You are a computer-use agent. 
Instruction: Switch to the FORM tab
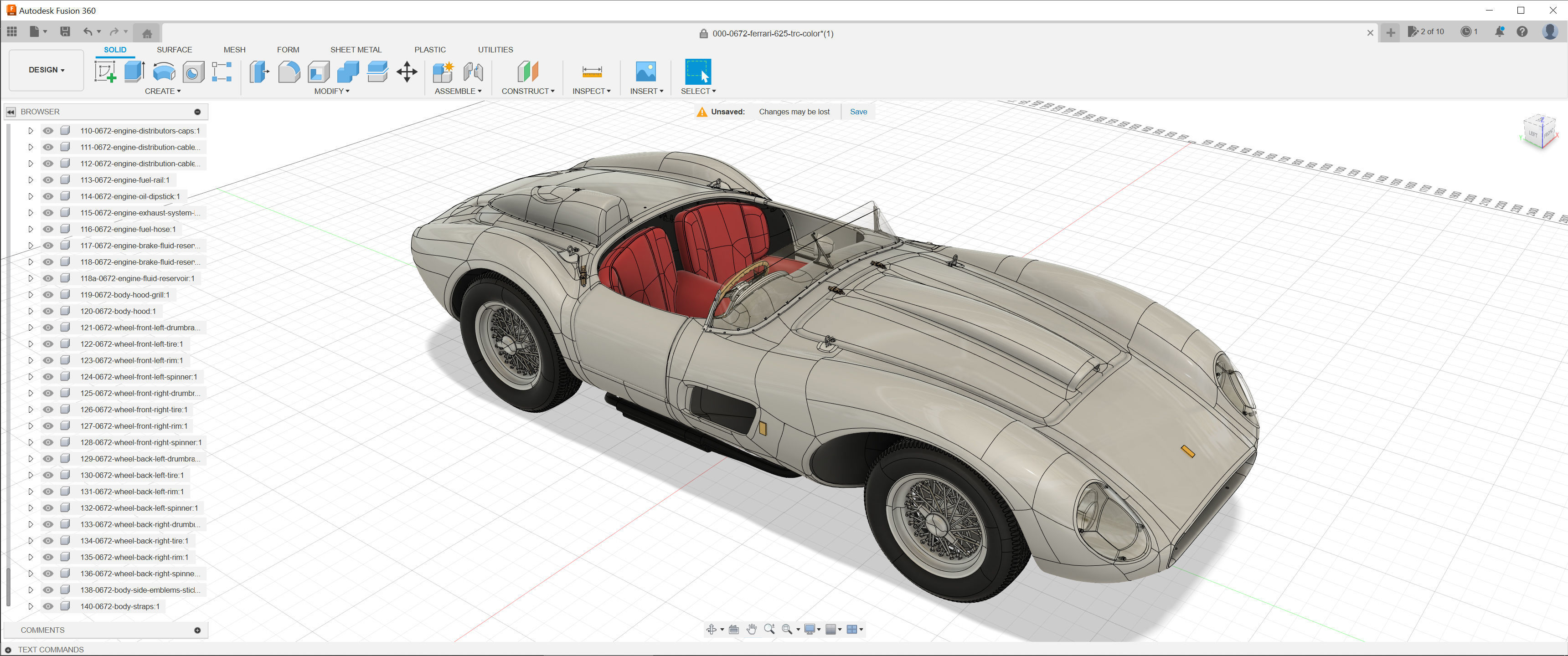tap(288, 50)
